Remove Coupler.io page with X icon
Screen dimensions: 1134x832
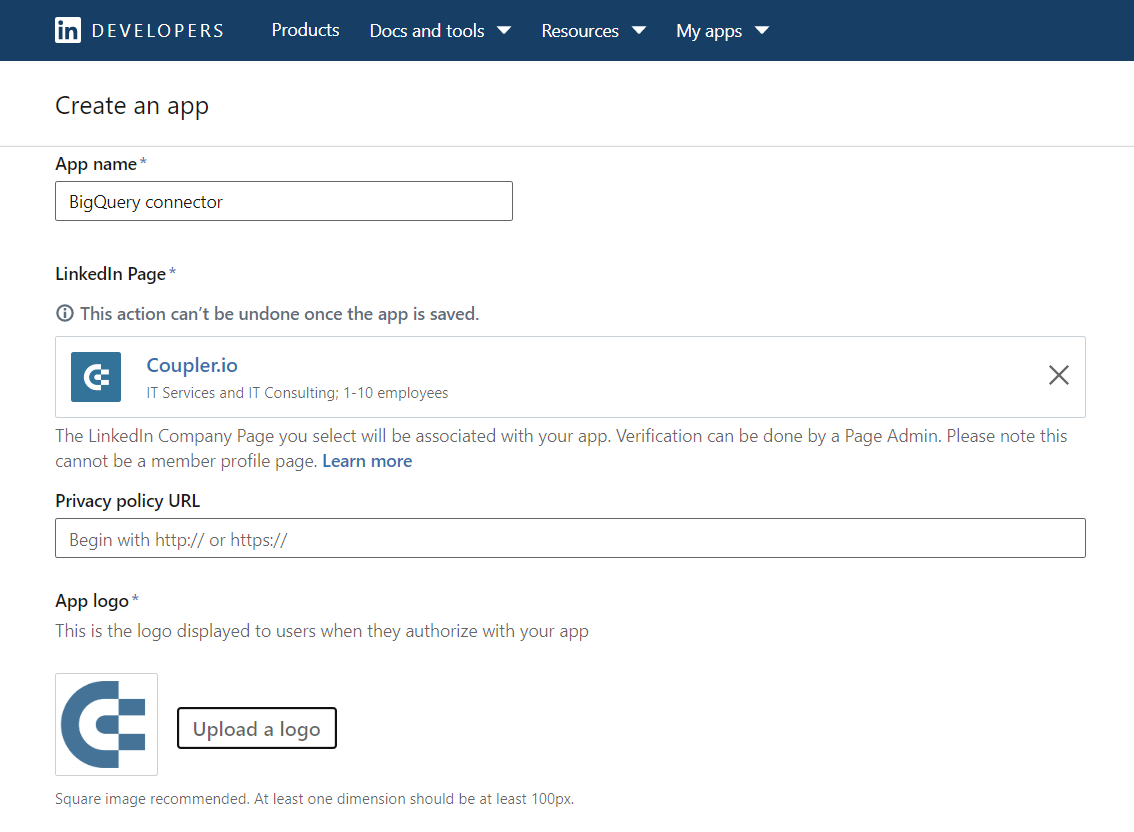coord(1058,375)
